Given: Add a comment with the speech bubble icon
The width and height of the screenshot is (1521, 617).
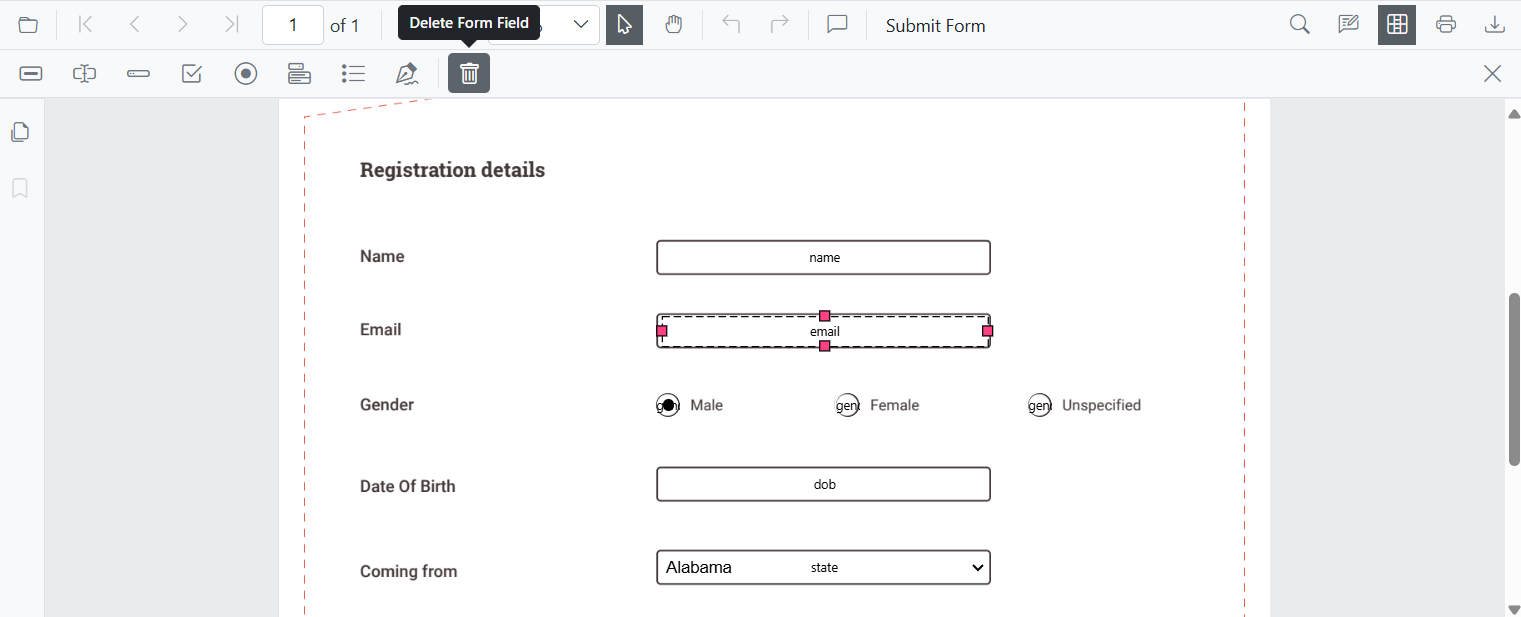Looking at the screenshot, I should [x=838, y=25].
